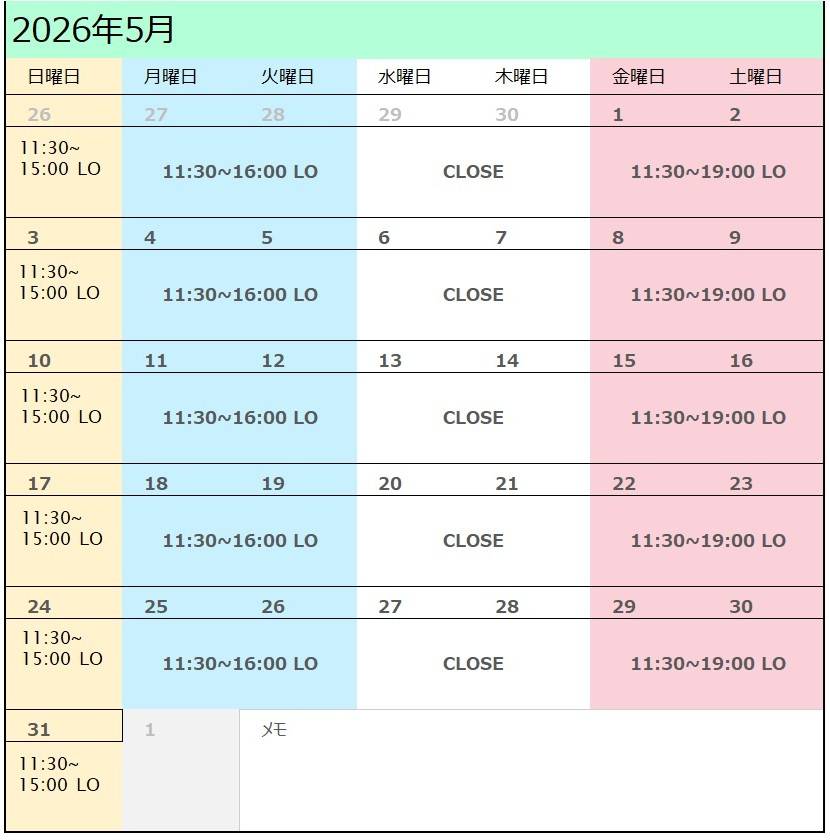
Task: Click date 10 in the Sunday column
Action: [x=39, y=361]
